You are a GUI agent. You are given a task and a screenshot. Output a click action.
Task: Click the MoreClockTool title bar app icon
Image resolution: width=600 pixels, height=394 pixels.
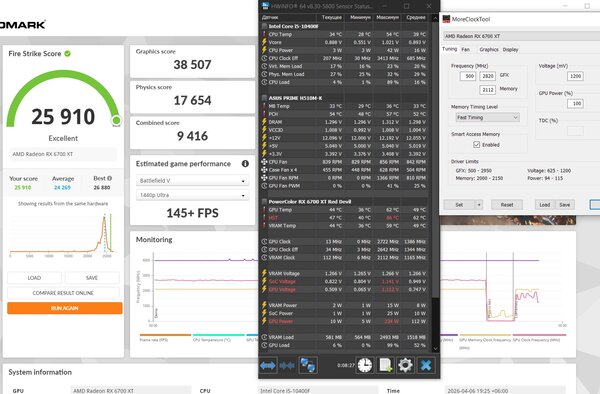[x=446, y=19]
